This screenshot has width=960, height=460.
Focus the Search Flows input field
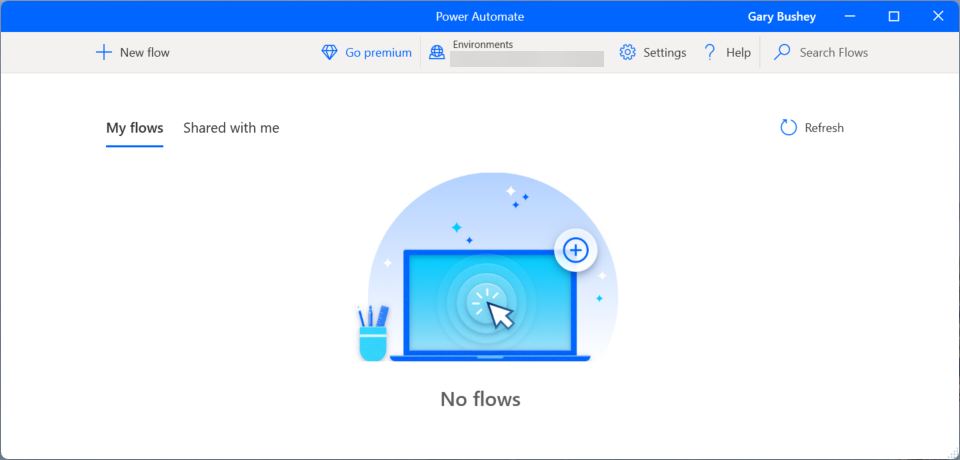pos(834,53)
